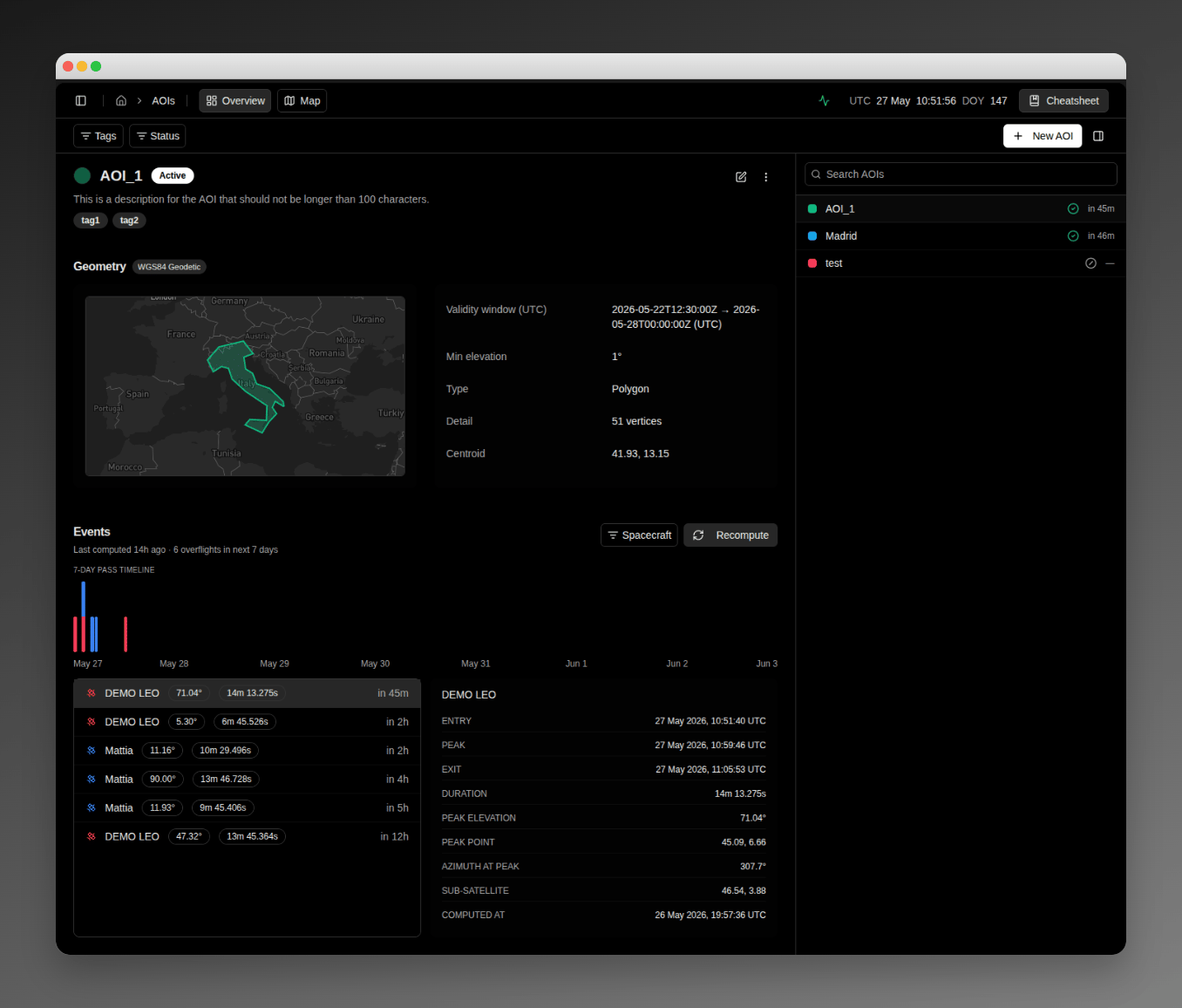Open the Status filter dropdown
1182x1008 pixels.
pos(158,136)
